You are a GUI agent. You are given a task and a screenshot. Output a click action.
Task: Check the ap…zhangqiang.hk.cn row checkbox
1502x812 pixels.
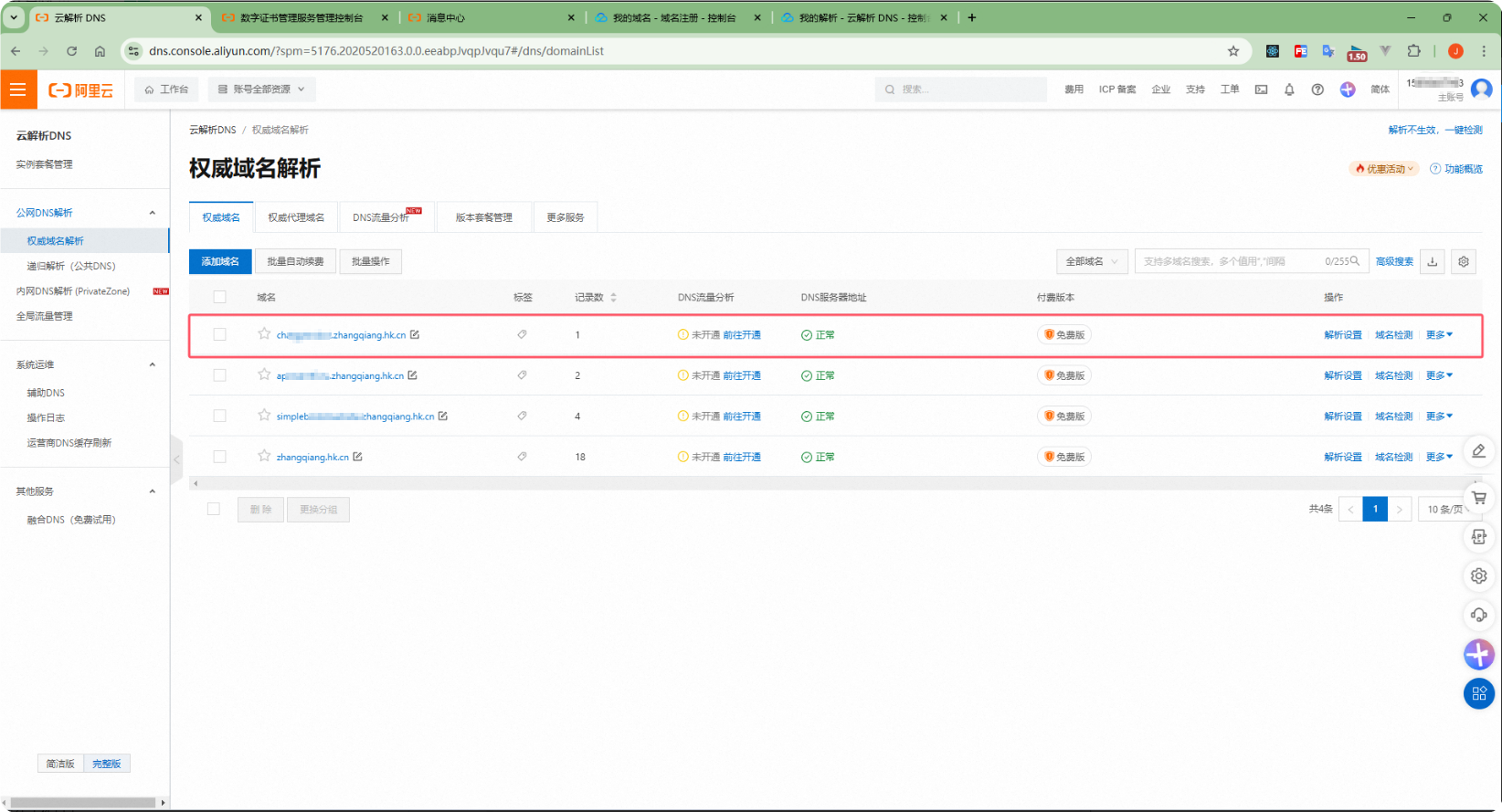coord(219,375)
